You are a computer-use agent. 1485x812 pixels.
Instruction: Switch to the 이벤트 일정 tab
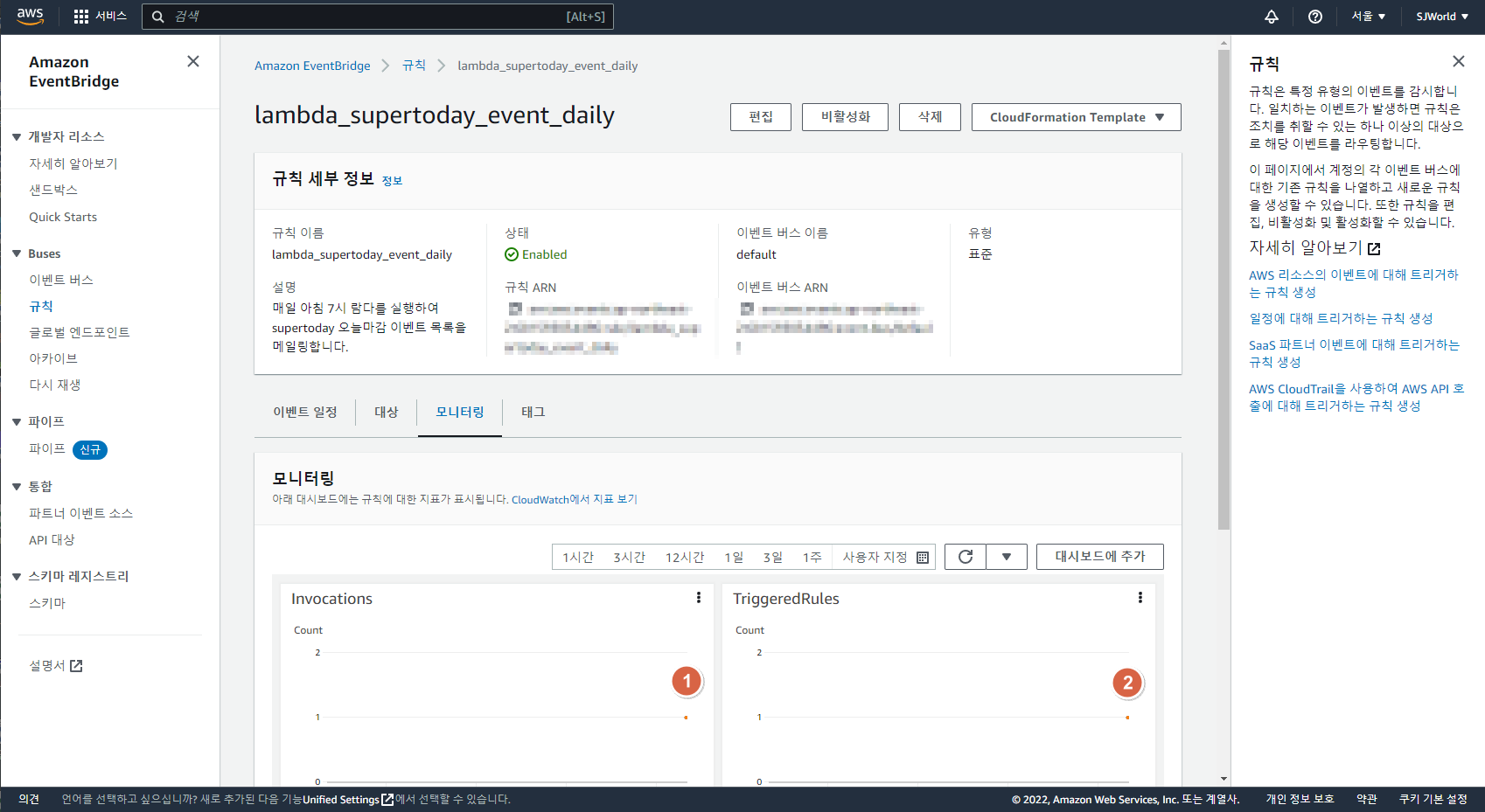[x=305, y=412]
